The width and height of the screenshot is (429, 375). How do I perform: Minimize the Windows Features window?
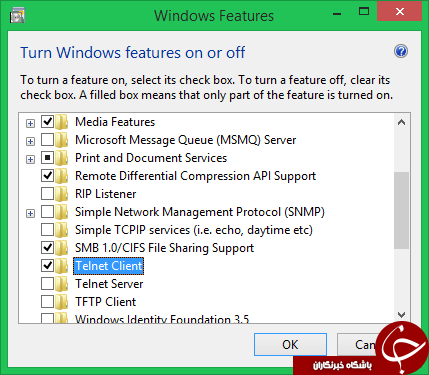pyautogui.click(x=337, y=13)
